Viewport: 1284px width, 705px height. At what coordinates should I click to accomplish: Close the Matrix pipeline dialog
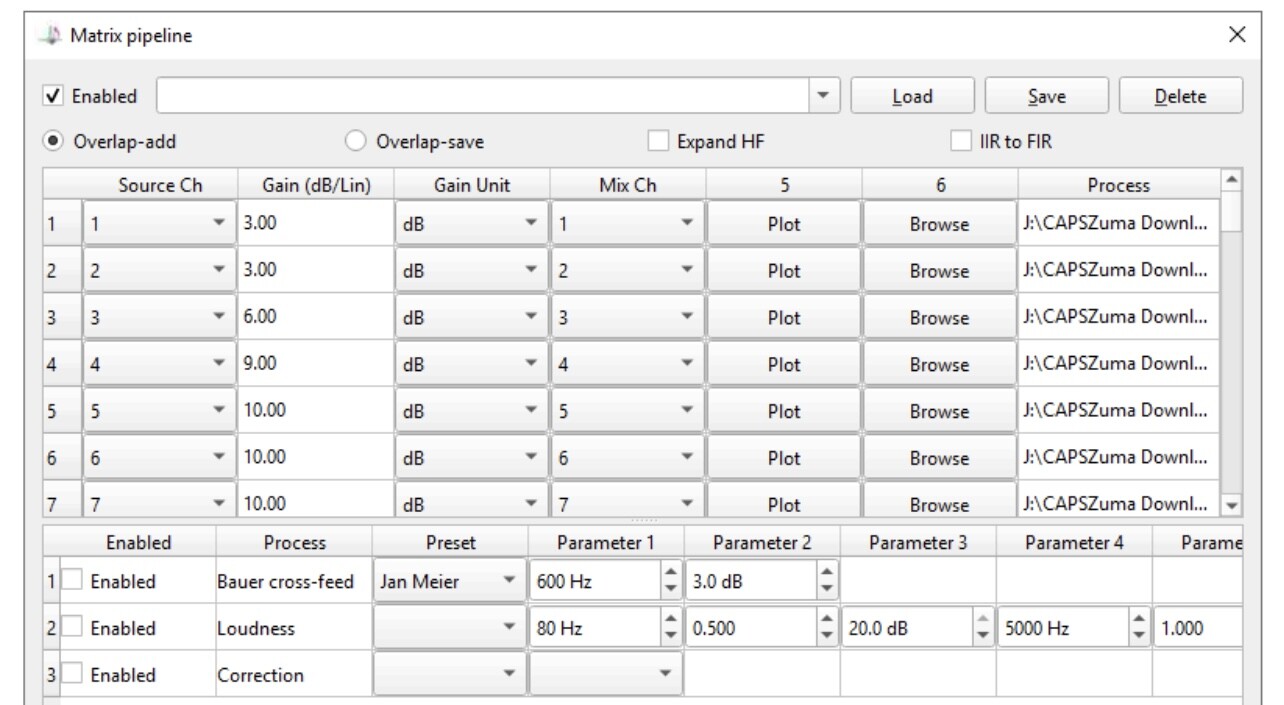coord(1237,35)
